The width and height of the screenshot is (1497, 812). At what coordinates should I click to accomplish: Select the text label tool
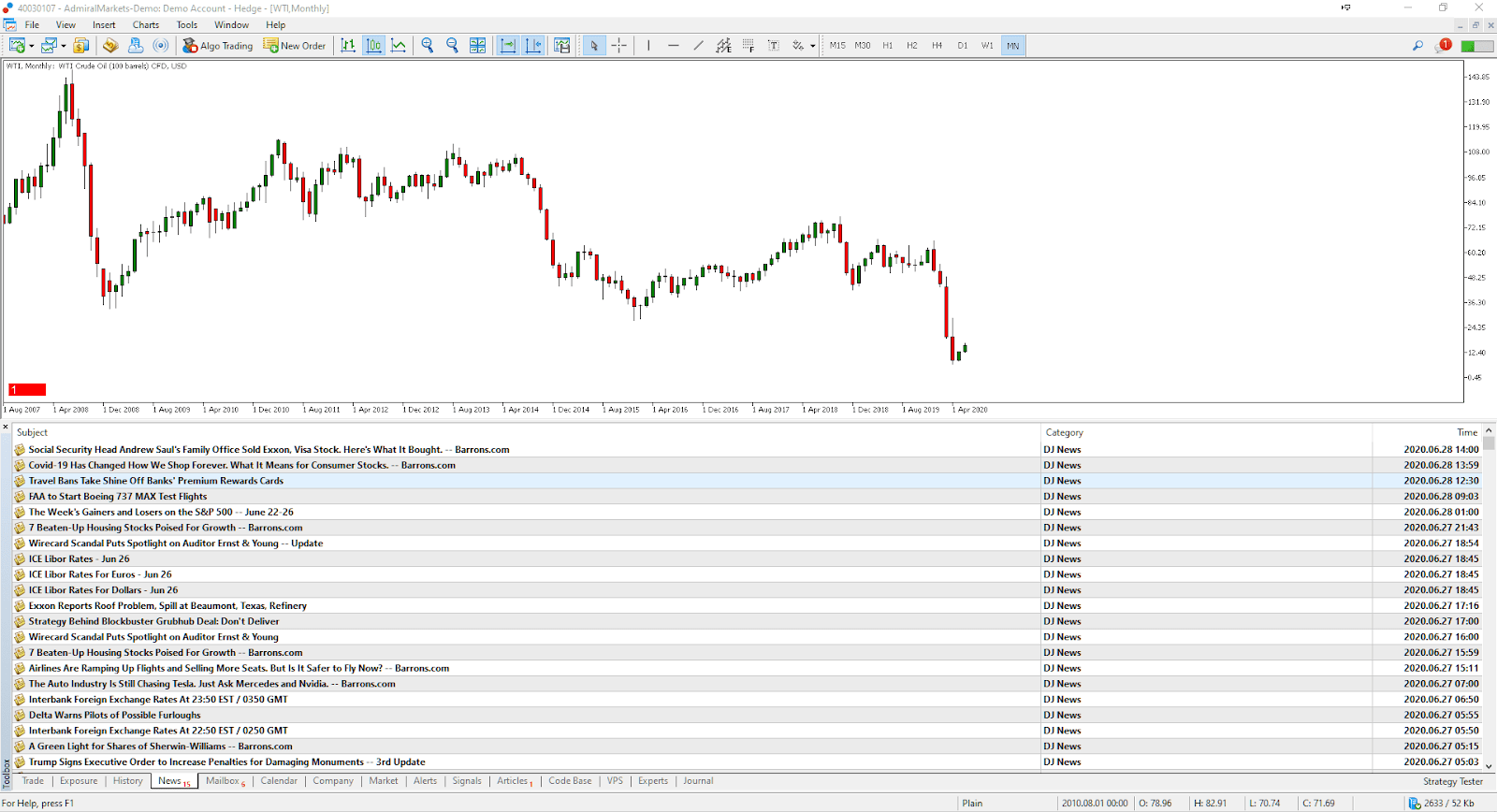(774, 45)
